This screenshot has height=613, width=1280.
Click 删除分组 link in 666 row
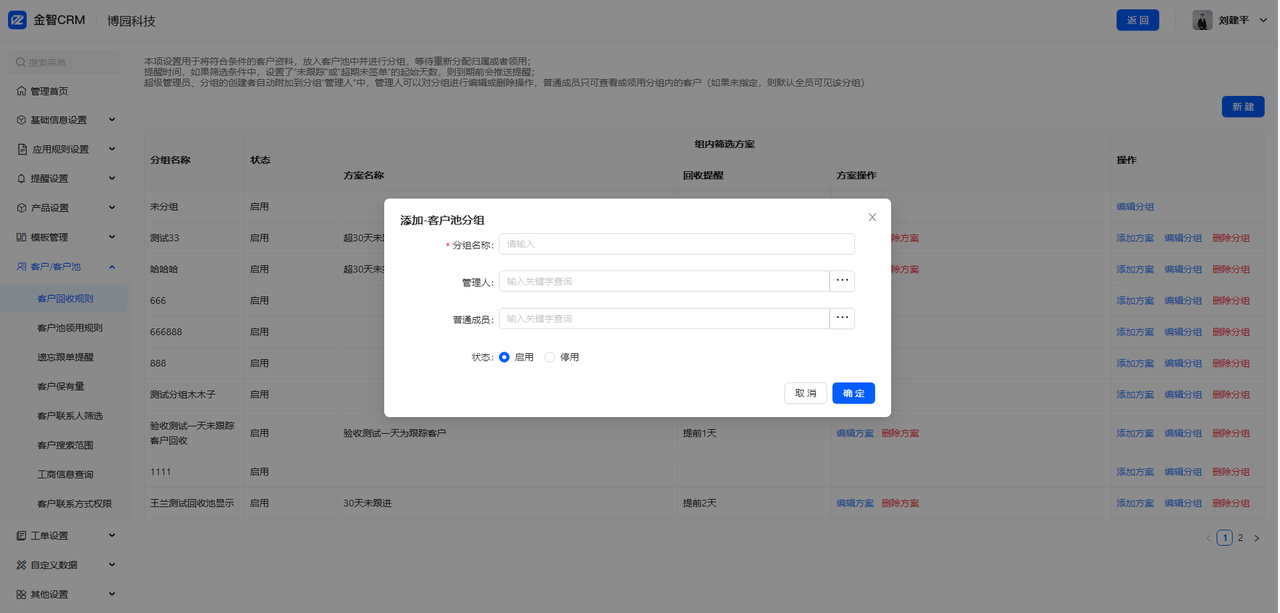[x=1231, y=301]
